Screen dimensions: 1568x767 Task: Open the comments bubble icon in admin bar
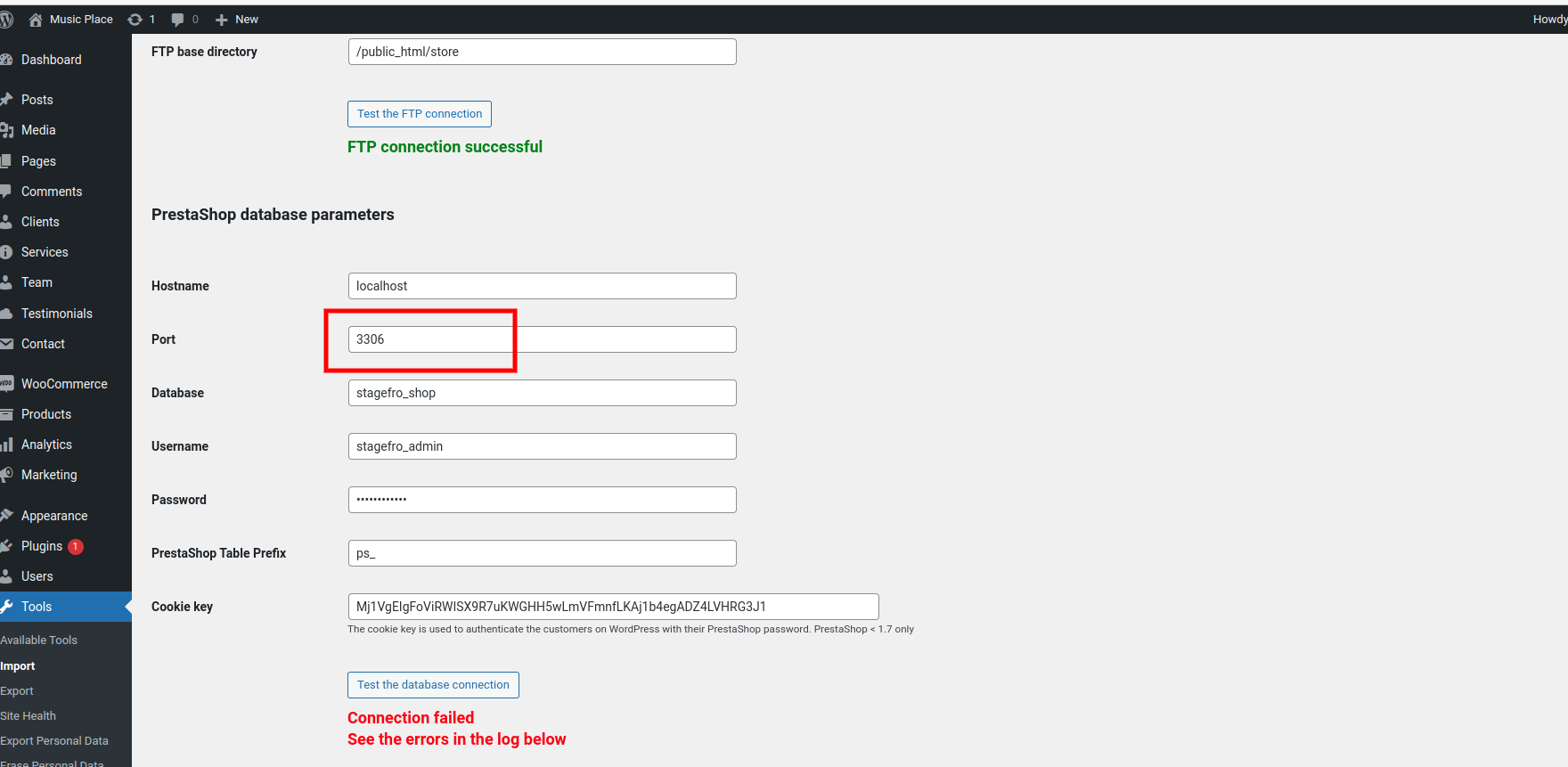pyautogui.click(x=177, y=20)
